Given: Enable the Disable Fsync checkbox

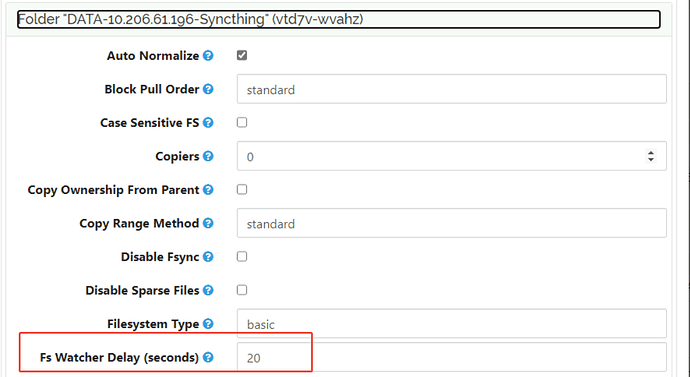Looking at the screenshot, I should click(242, 256).
